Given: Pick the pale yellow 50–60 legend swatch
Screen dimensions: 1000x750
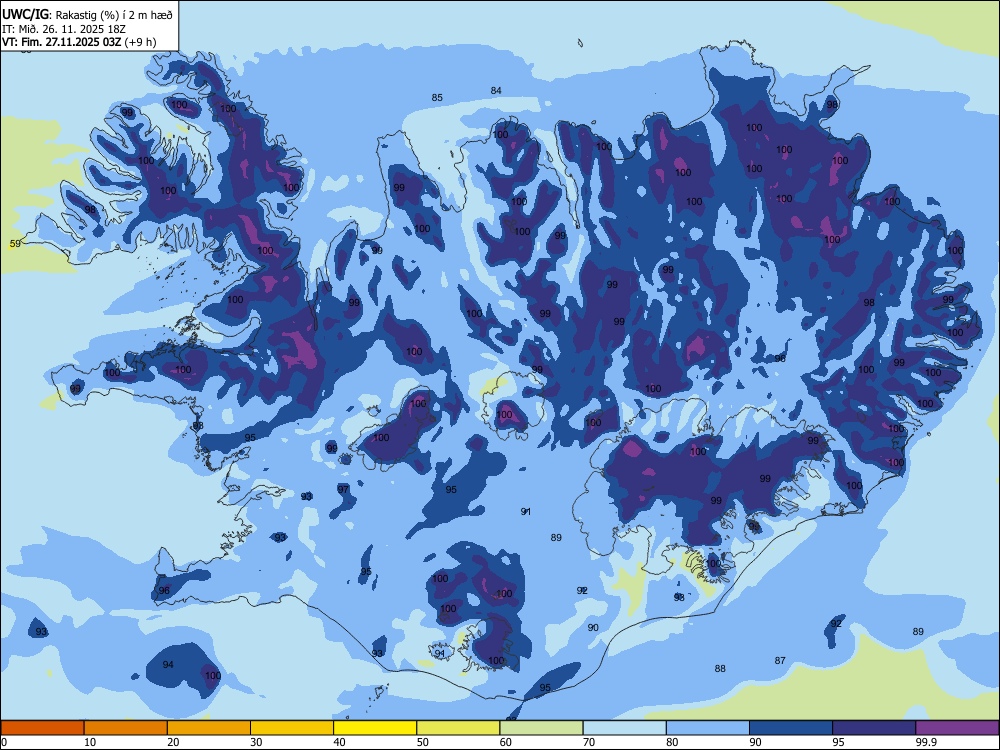Looking at the screenshot, I should point(458,728).
